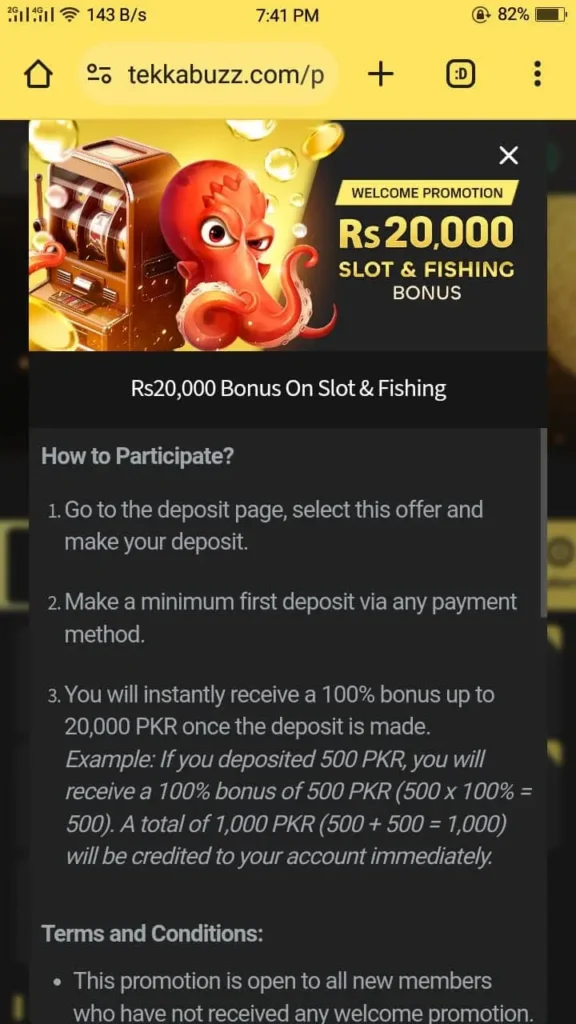Open site settings icon beside URL
Image resolution: width=576 pixels, height=1024 pixels.
[x=100, y=75]
